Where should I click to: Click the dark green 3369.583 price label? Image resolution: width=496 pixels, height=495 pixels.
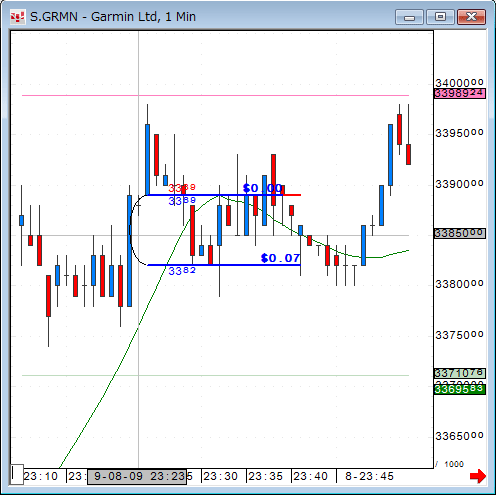click(x=460, y=389)
